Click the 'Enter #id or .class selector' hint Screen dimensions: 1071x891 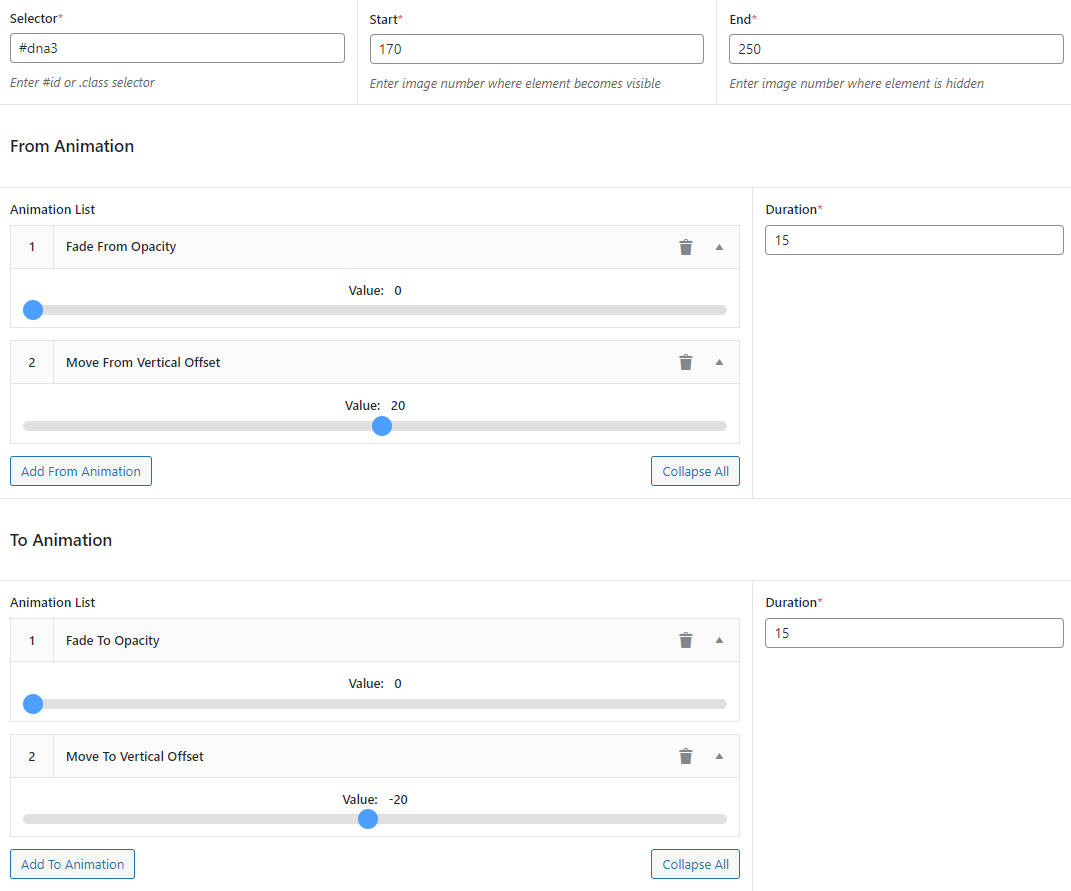(x=82, y=83)
